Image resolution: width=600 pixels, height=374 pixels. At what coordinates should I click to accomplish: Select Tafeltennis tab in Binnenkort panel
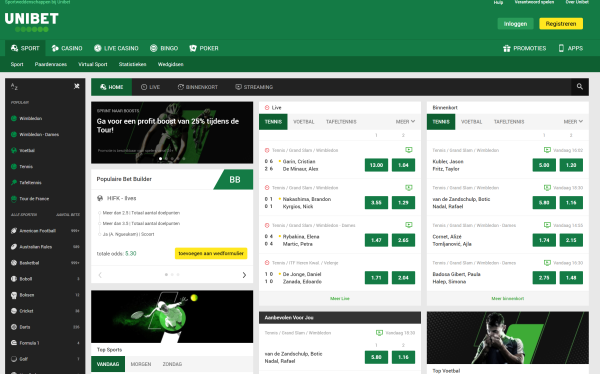(x=509, y=122)
